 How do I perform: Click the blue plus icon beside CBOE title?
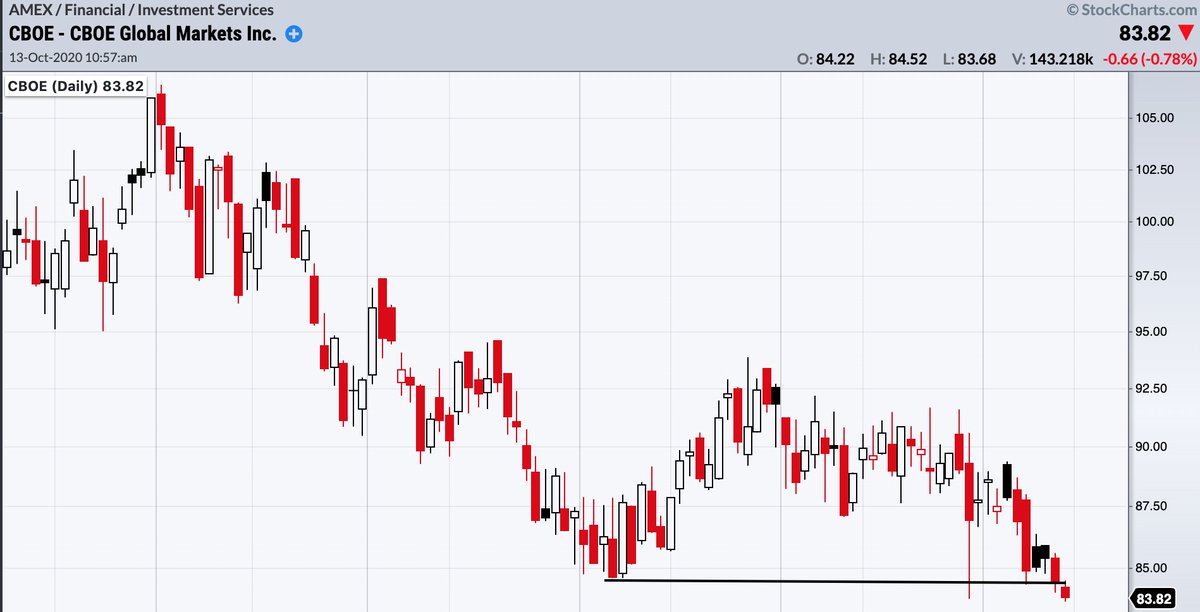(x=294, y=34)
